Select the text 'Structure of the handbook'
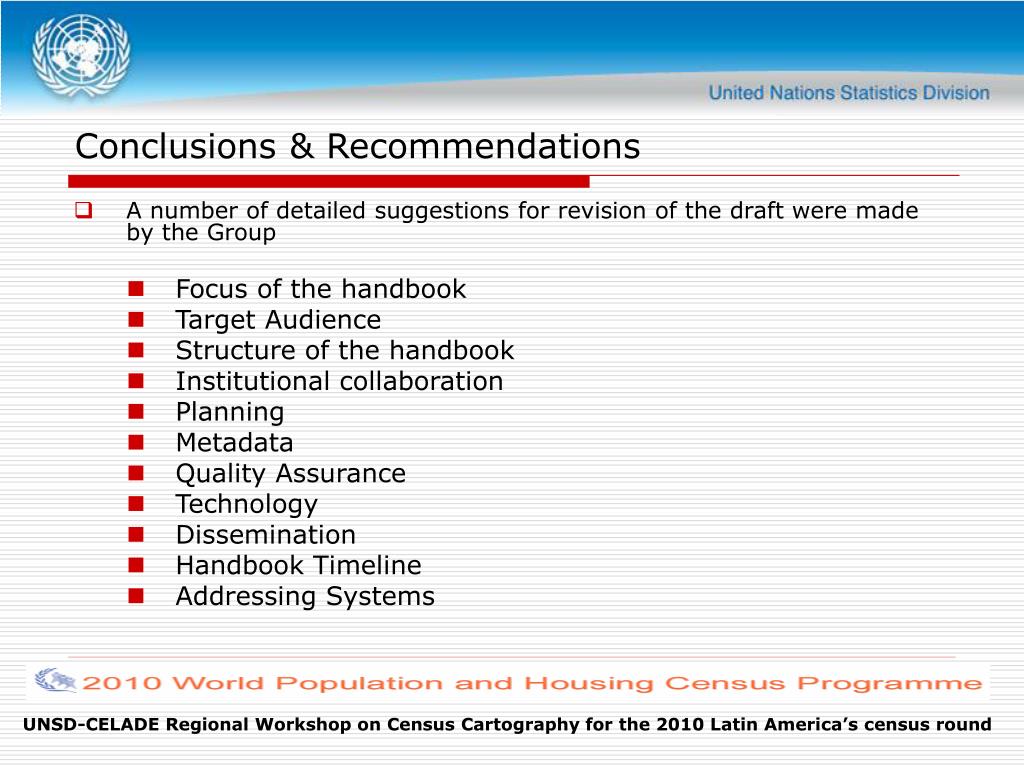Screen dimensions: 1024x768 [x=345, y=350]
